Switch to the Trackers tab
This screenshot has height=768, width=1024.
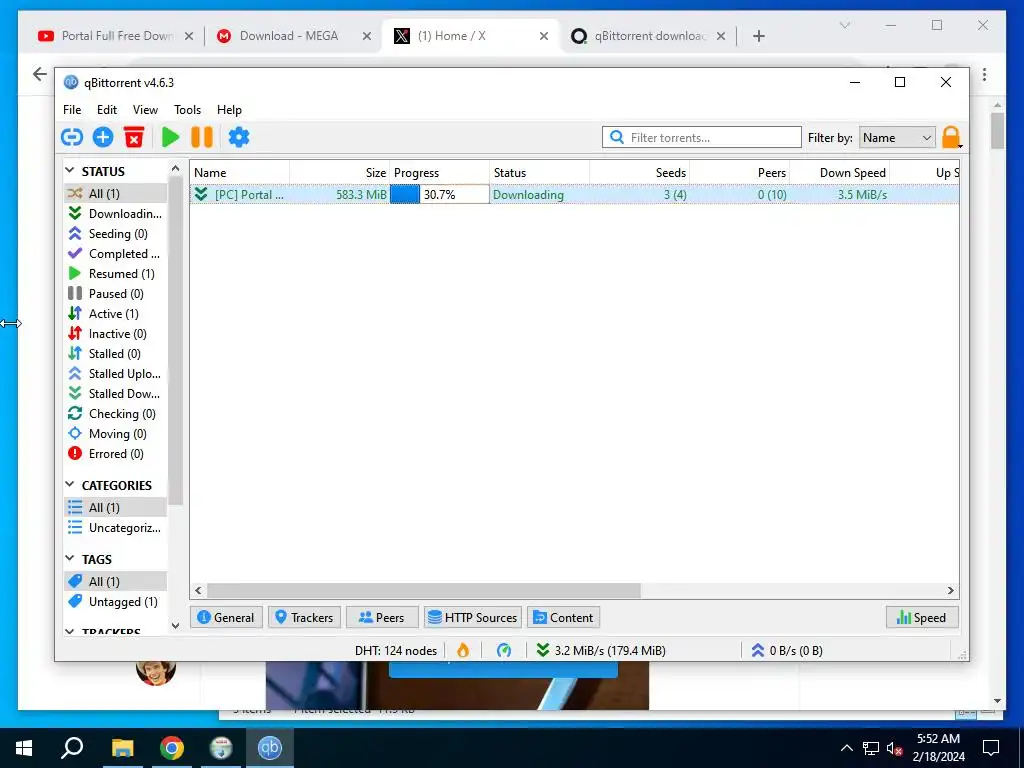[304, 617]
